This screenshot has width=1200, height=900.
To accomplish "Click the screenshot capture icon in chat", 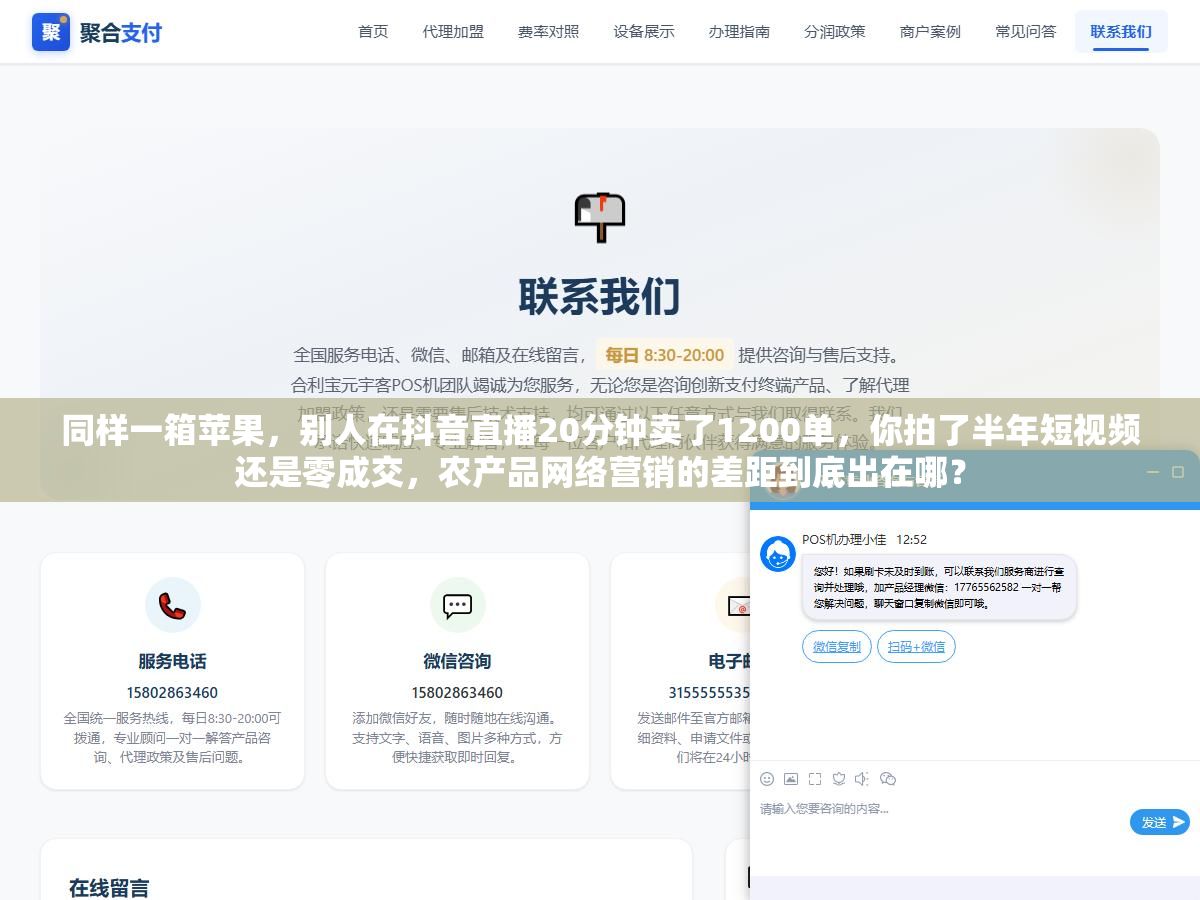I will pyautogui.click(x=815, y=779).
